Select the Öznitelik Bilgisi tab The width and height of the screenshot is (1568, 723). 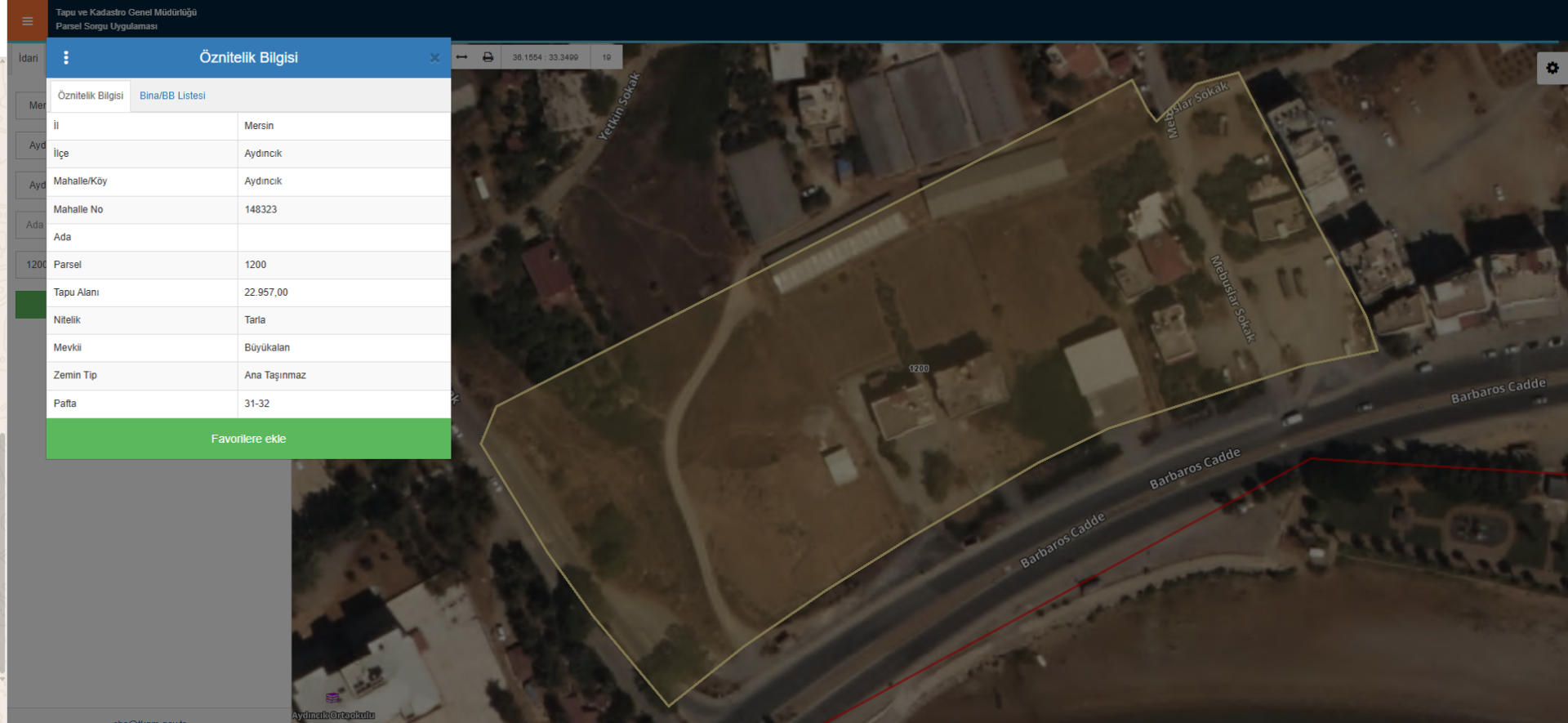click(x=91, y=96)
